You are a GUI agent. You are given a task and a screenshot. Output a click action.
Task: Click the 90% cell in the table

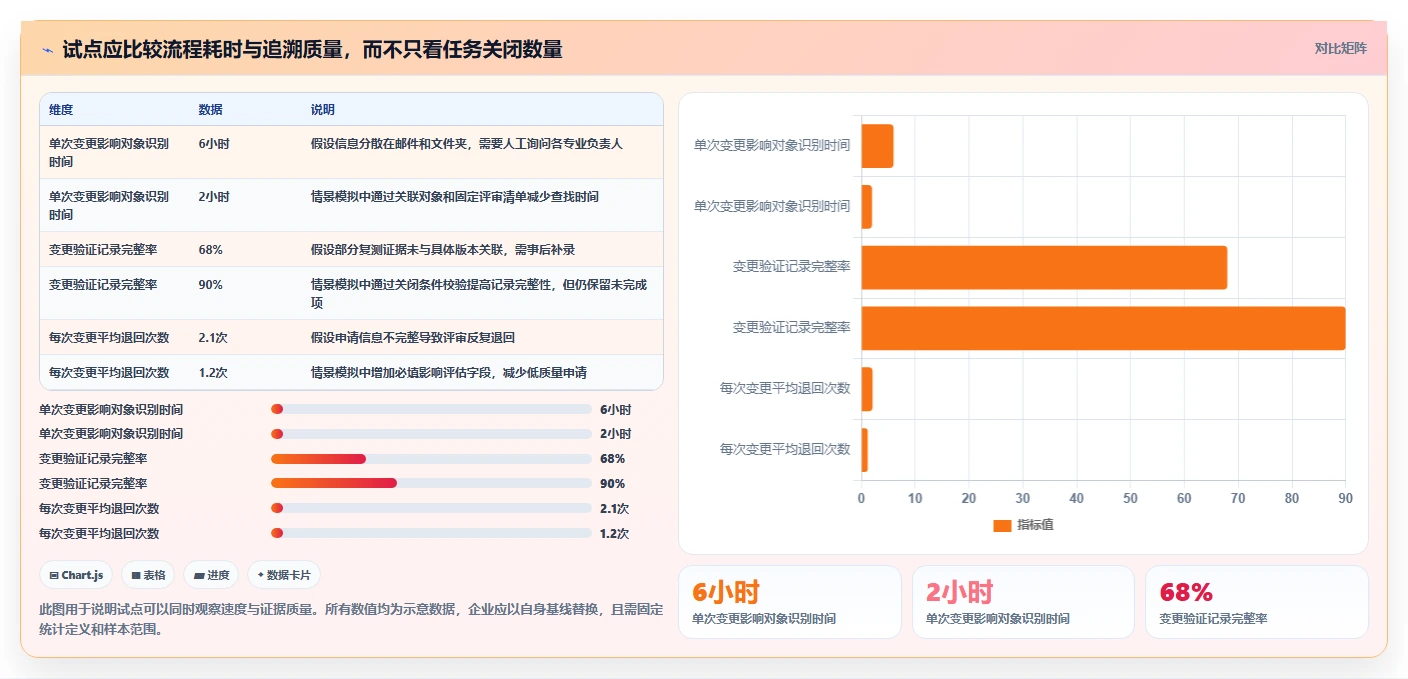(211, 285)
